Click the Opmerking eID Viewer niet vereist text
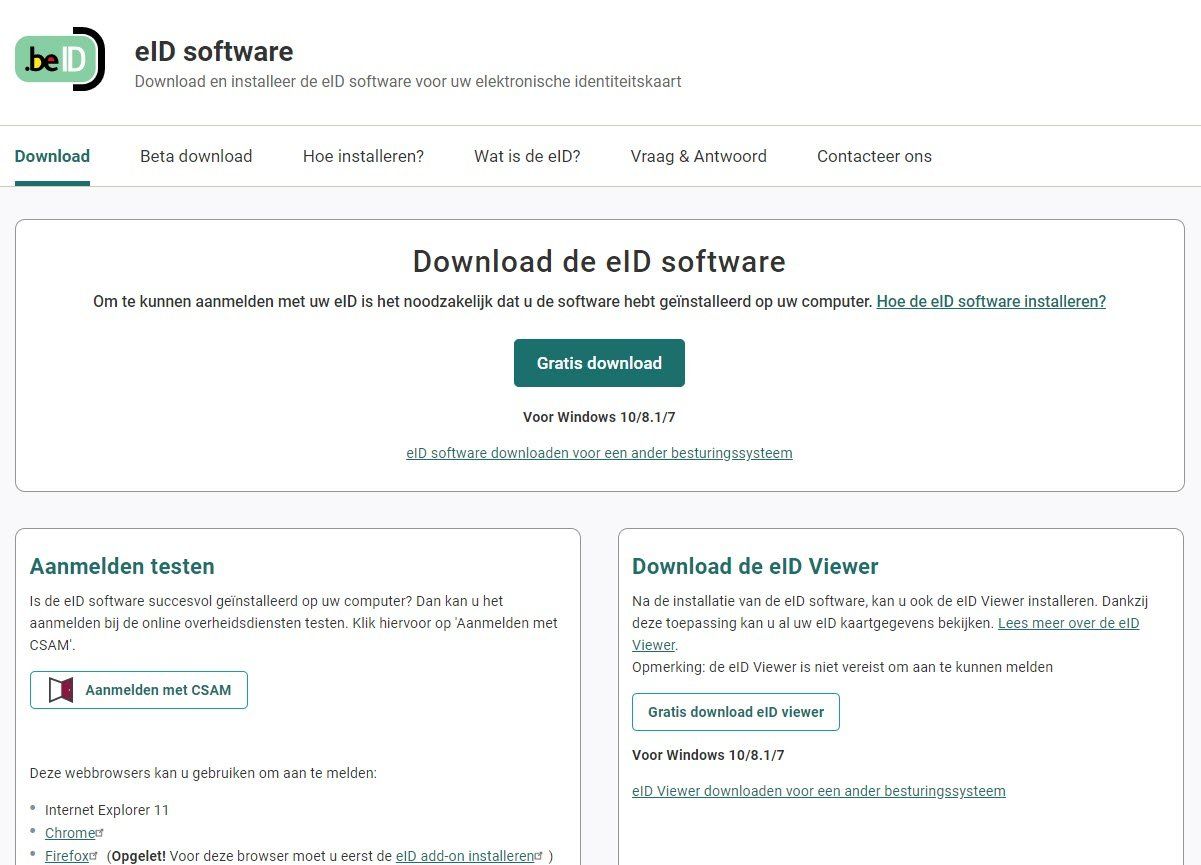The height and width of the screenshot is (865, 1201). click(842, 667)
